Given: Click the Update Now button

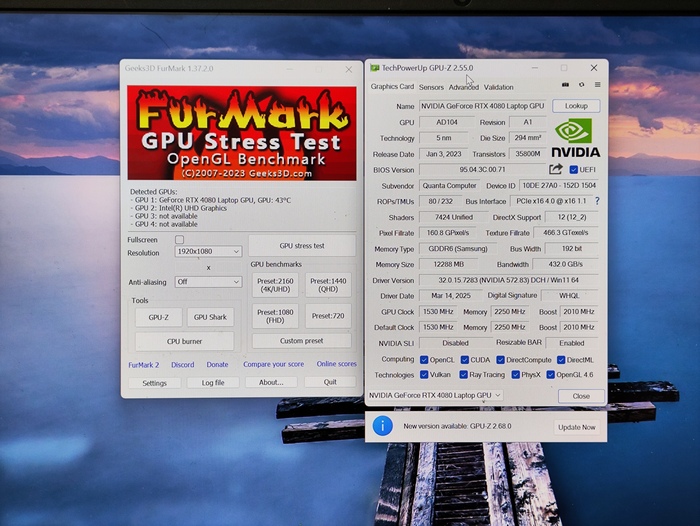Looking at the screenshot, I should click(x=576, y=427).
